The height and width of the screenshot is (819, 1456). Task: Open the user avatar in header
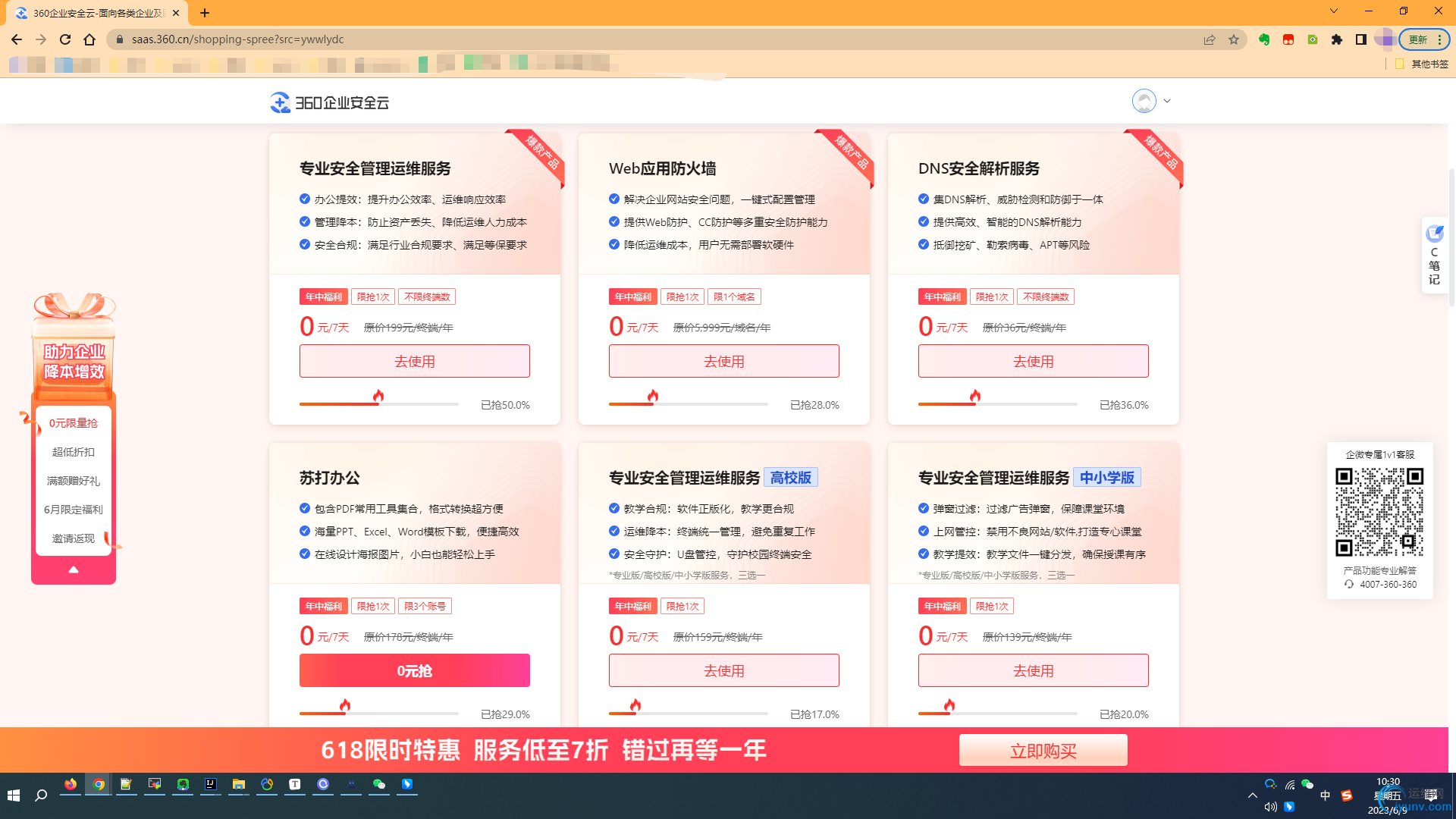pos(1144,101)
